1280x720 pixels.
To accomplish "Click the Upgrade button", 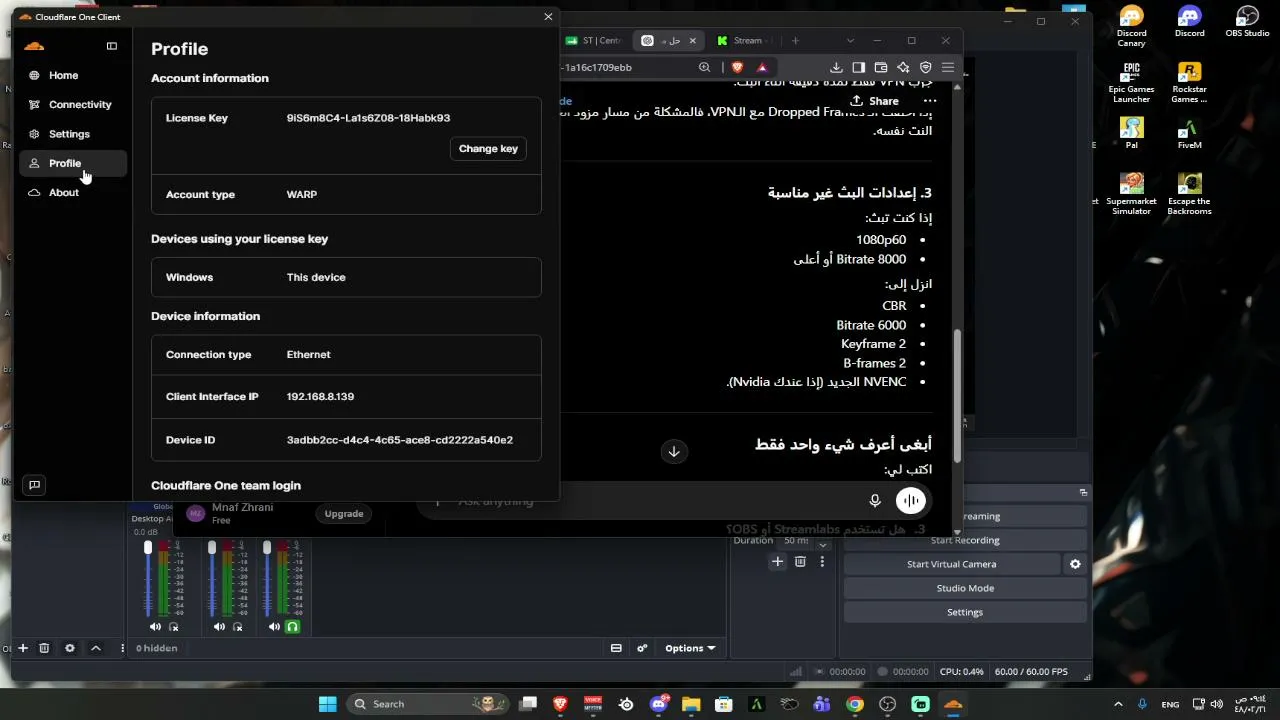I will click(344, 514).
